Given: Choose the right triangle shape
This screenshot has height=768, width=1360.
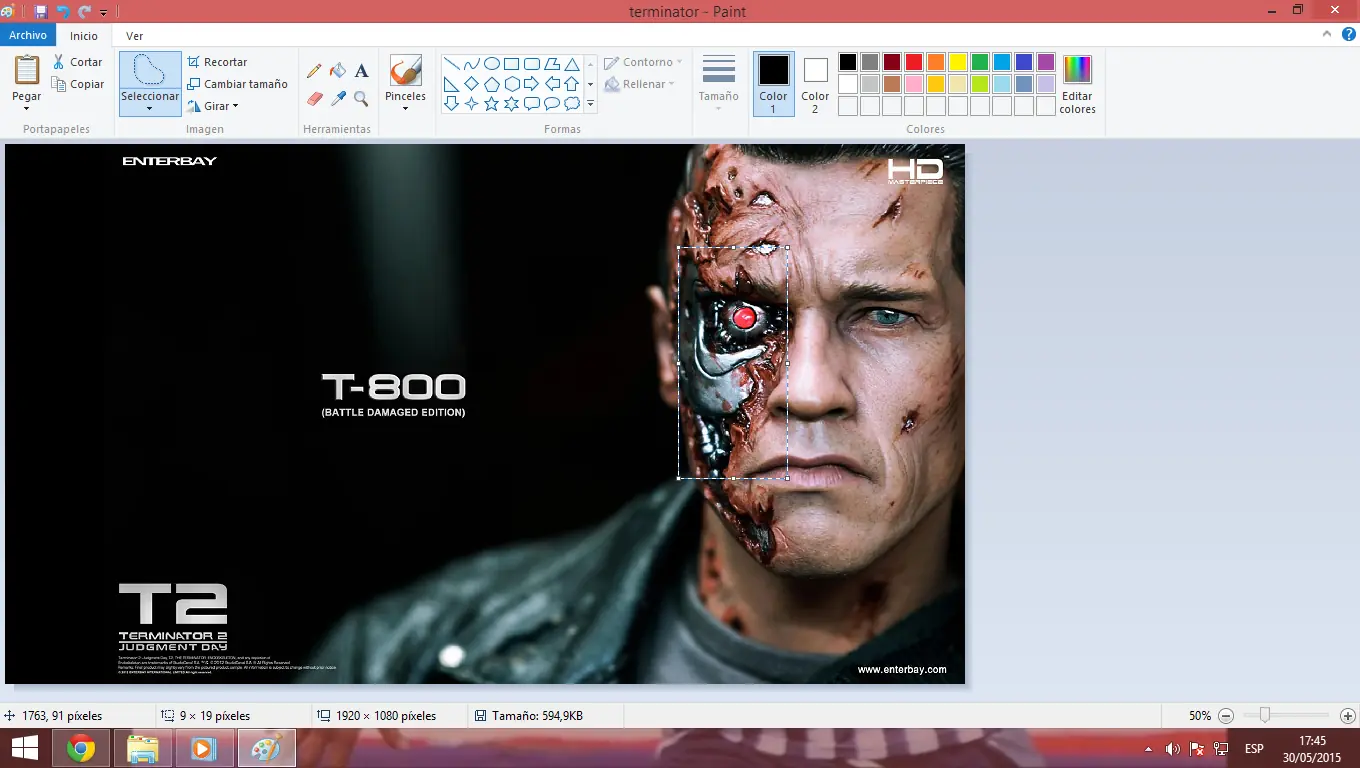Looking at the screenshot, I should [x=451, y=84].
